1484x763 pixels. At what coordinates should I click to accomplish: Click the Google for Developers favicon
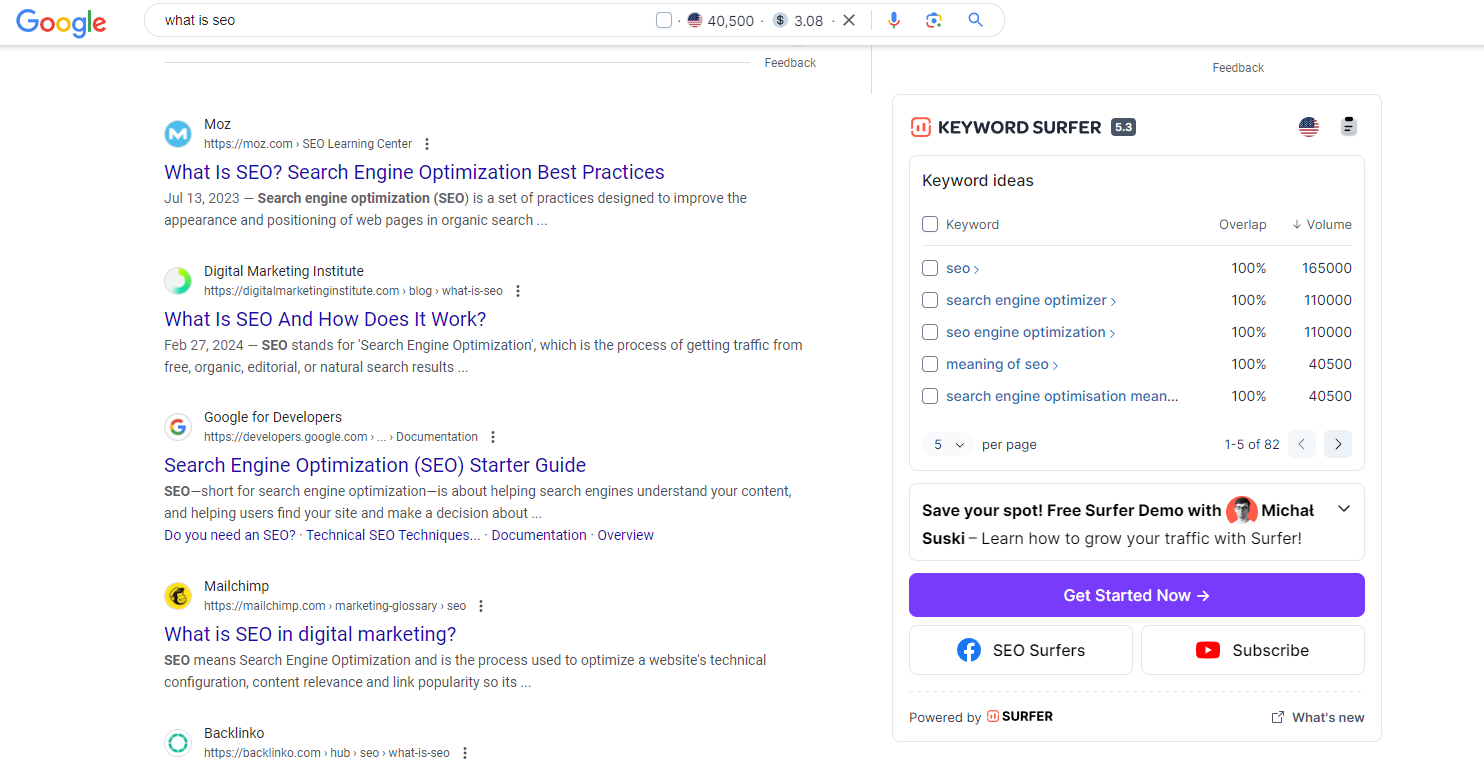click(178, 427)
